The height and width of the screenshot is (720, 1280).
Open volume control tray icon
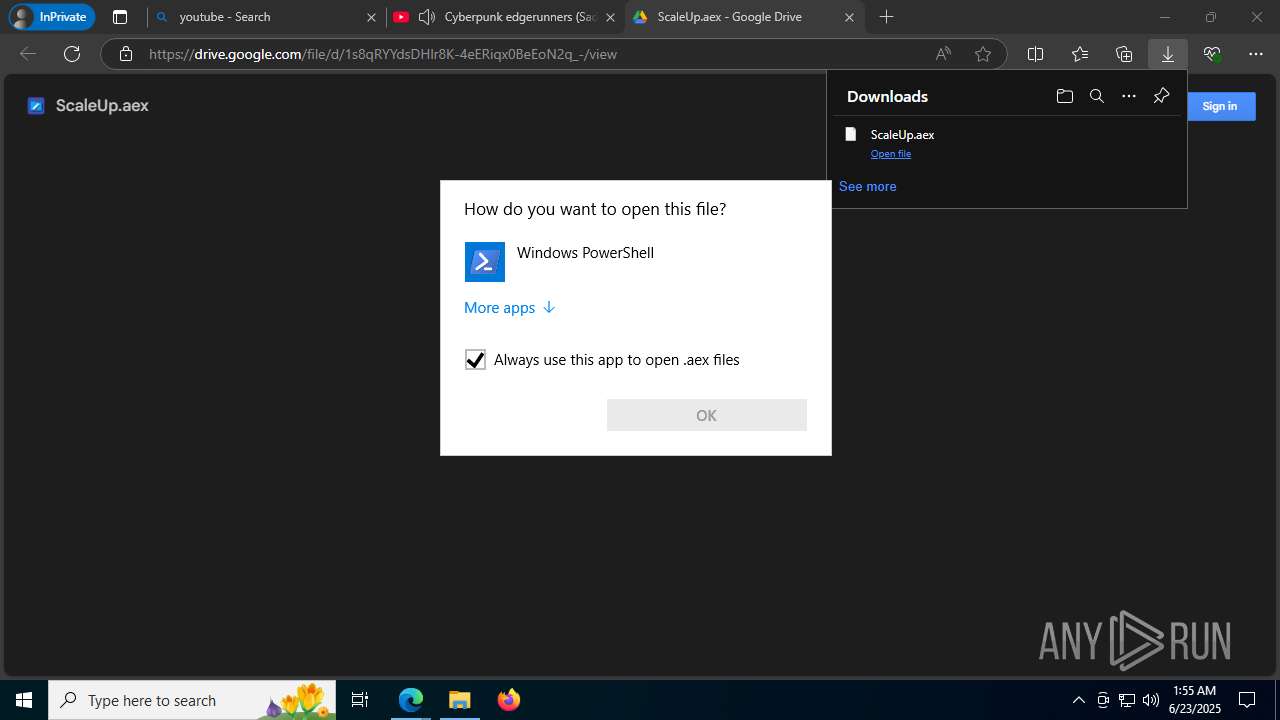pos(1151,700)
